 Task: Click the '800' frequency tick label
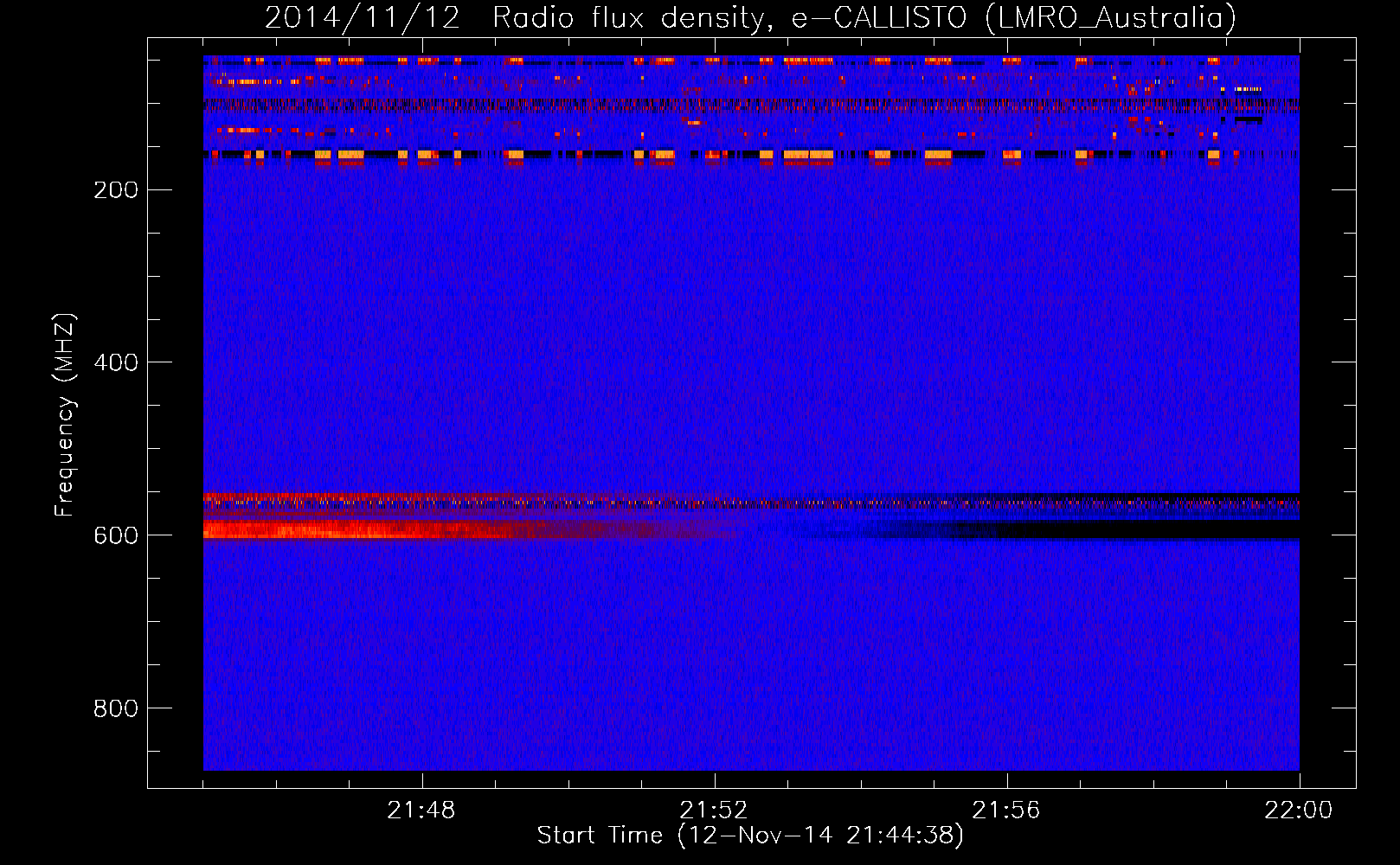(116, 708)
